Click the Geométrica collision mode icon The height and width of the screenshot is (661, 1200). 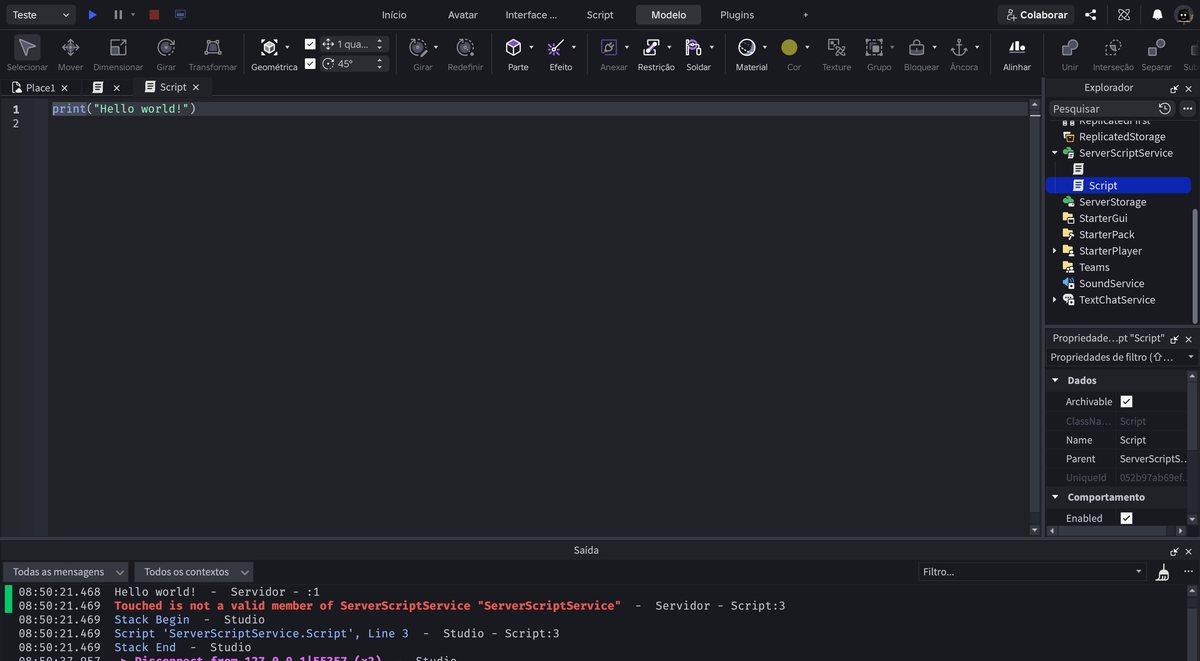pyautogui.click(x=269, y=47)
